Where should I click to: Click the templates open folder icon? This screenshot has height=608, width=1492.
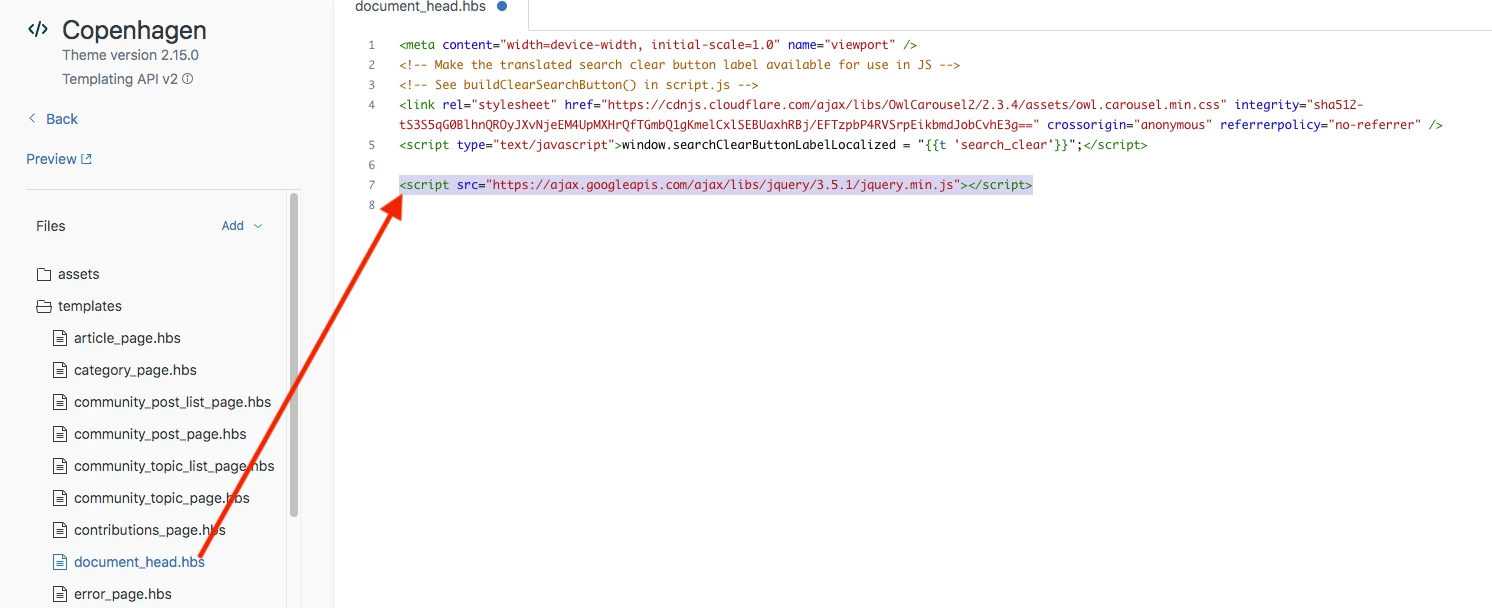[44, 306]
